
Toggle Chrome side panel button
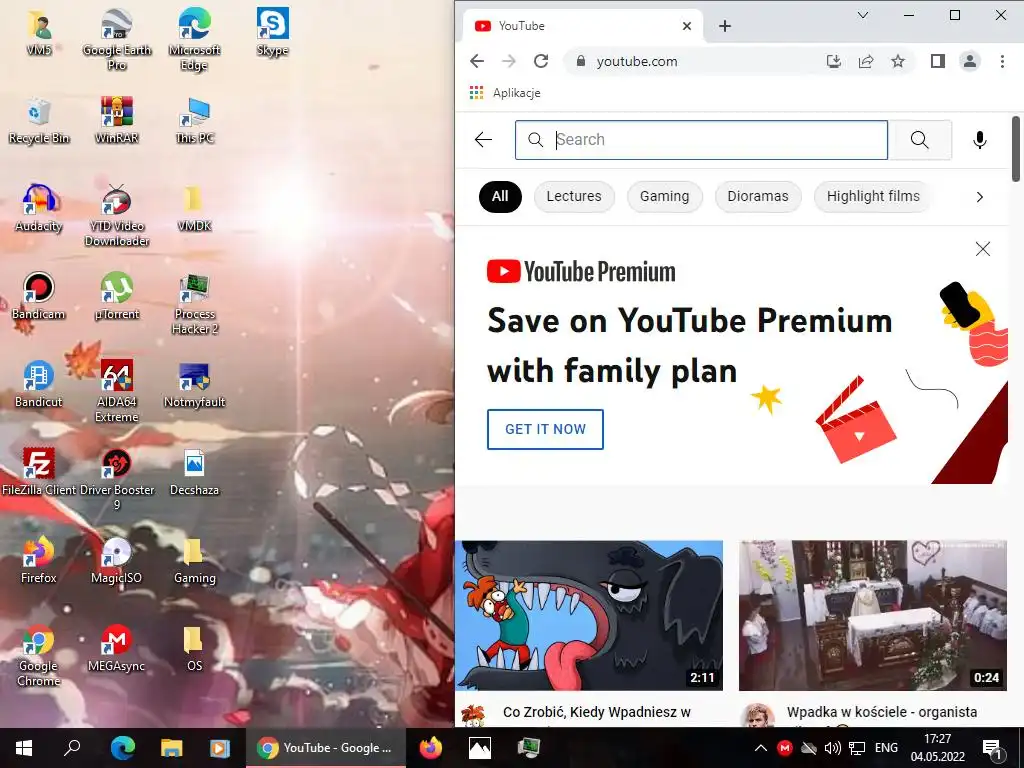pos(938,61)
